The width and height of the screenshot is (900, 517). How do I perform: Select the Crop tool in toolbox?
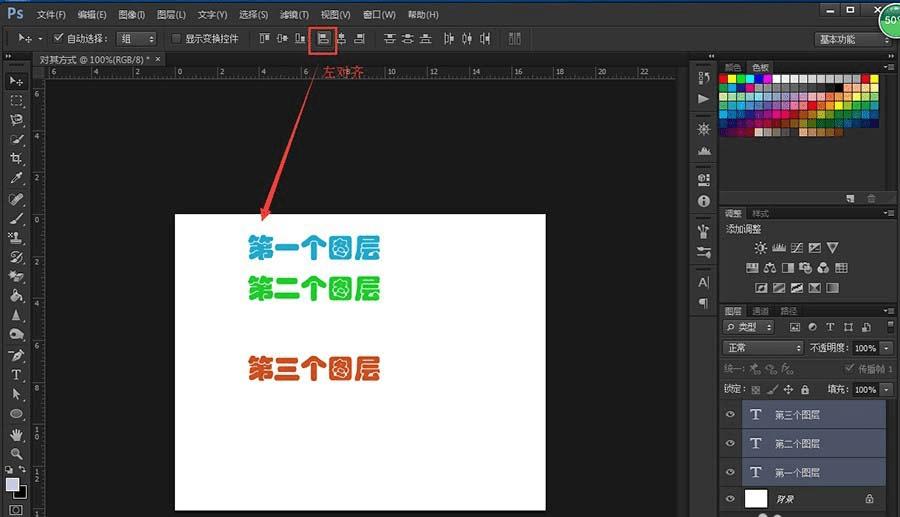(x=17, y=158)
